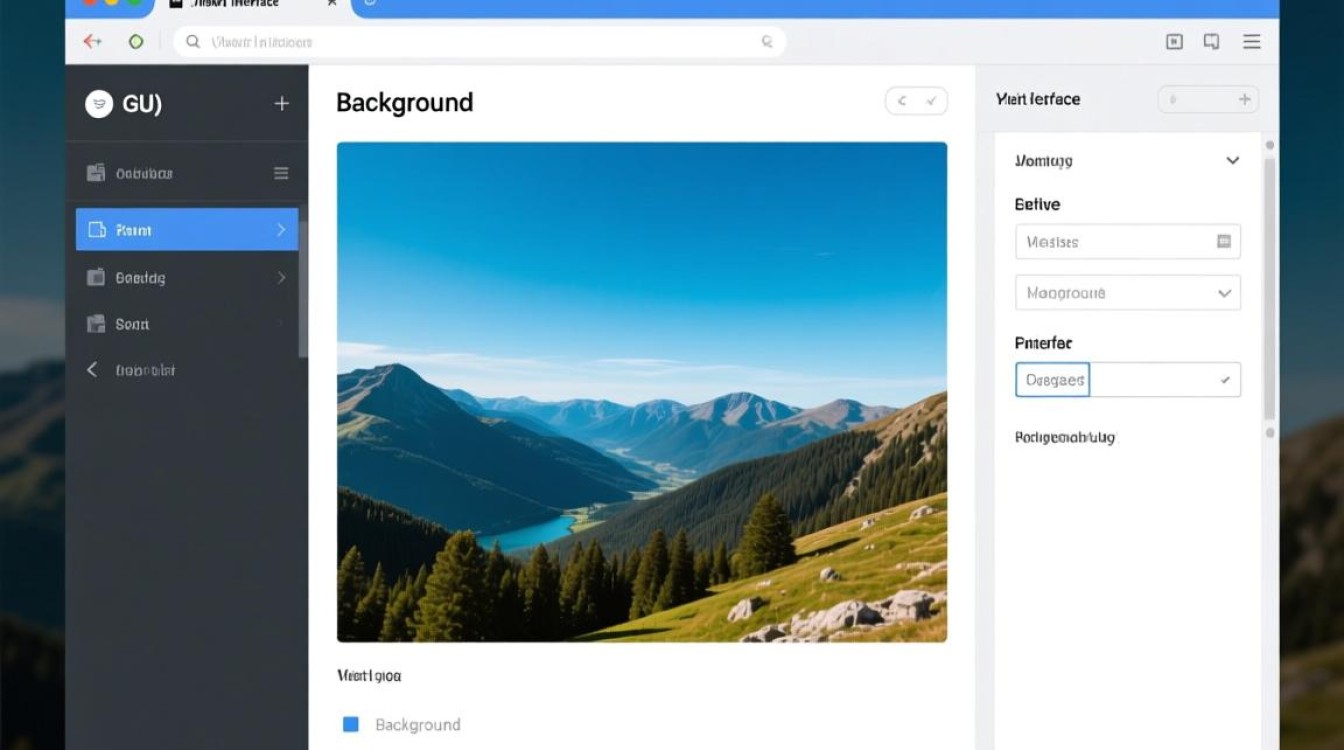Click the plus button in right panel header
Viewport: 1344px width, 750px height.
pyautogui.click(x=1244, y=99)
